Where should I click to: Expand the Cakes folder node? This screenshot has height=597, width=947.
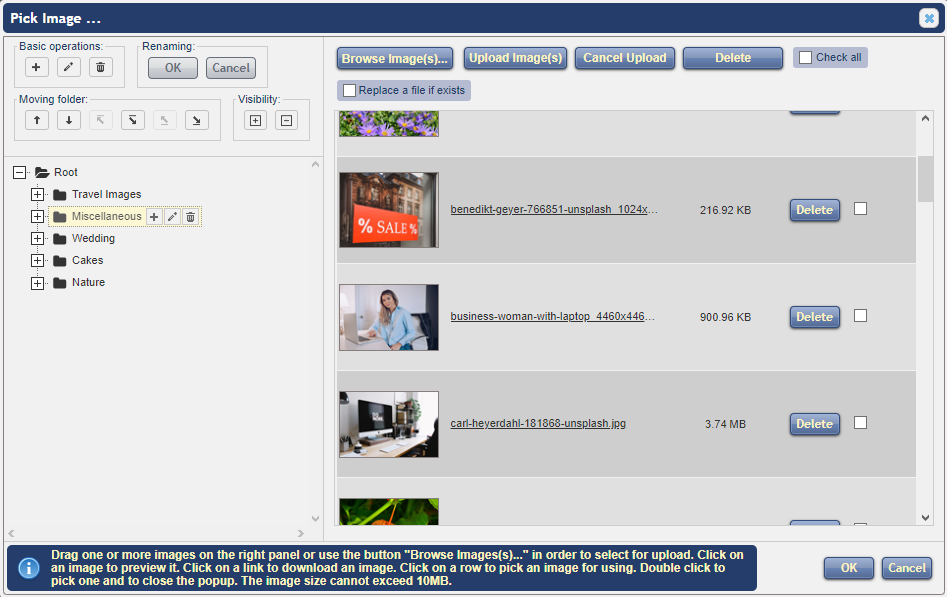37,260
